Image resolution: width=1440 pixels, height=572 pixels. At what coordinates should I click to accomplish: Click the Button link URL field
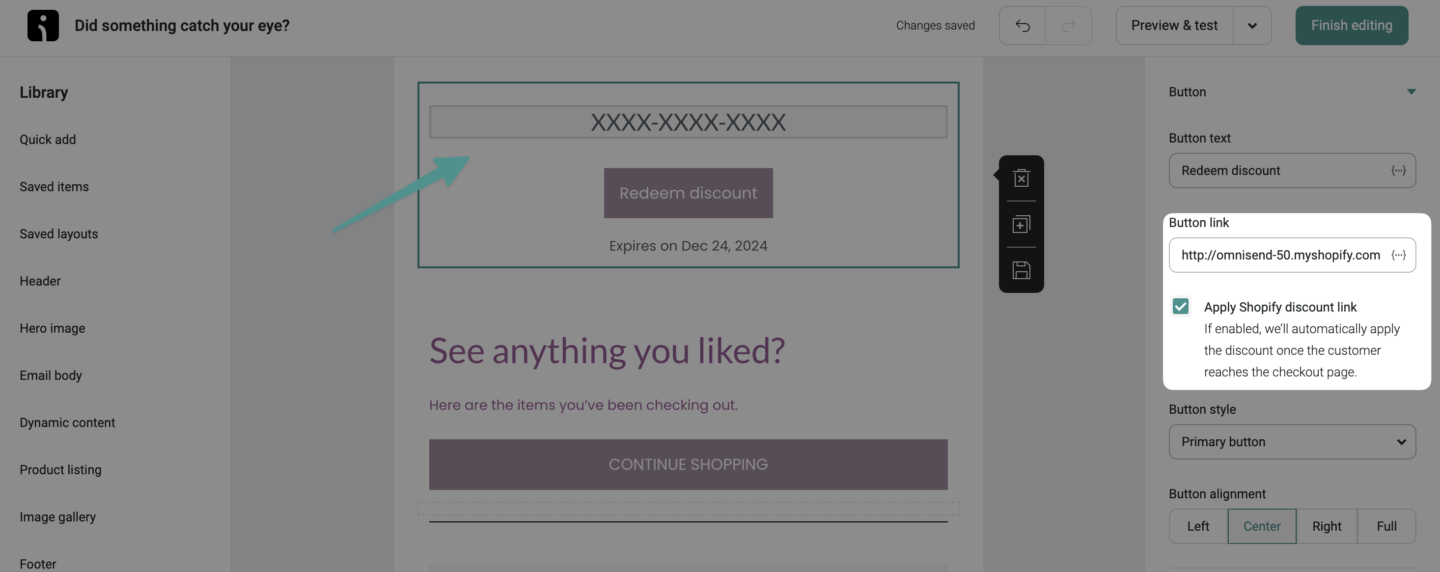coord(1280,255)
